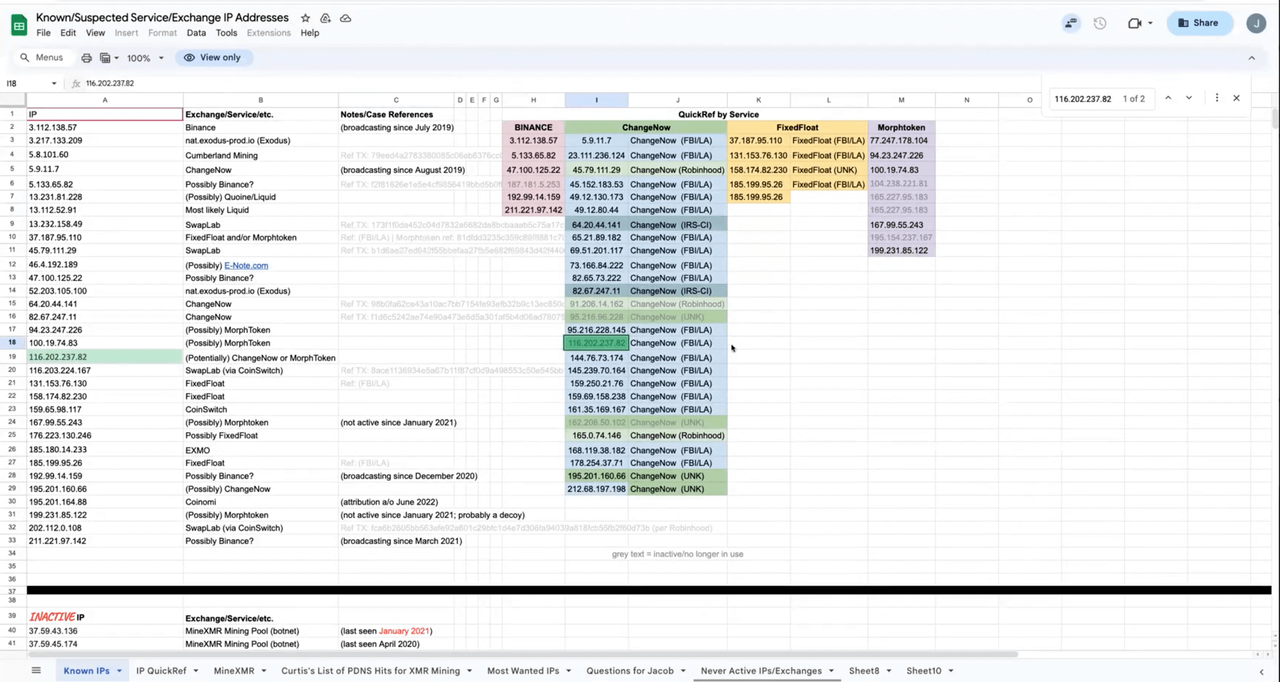Viewport: 1280px width, 682px height.
Task: Select cell A19 containing 116.202.237.82
Action: pos(104,357)
